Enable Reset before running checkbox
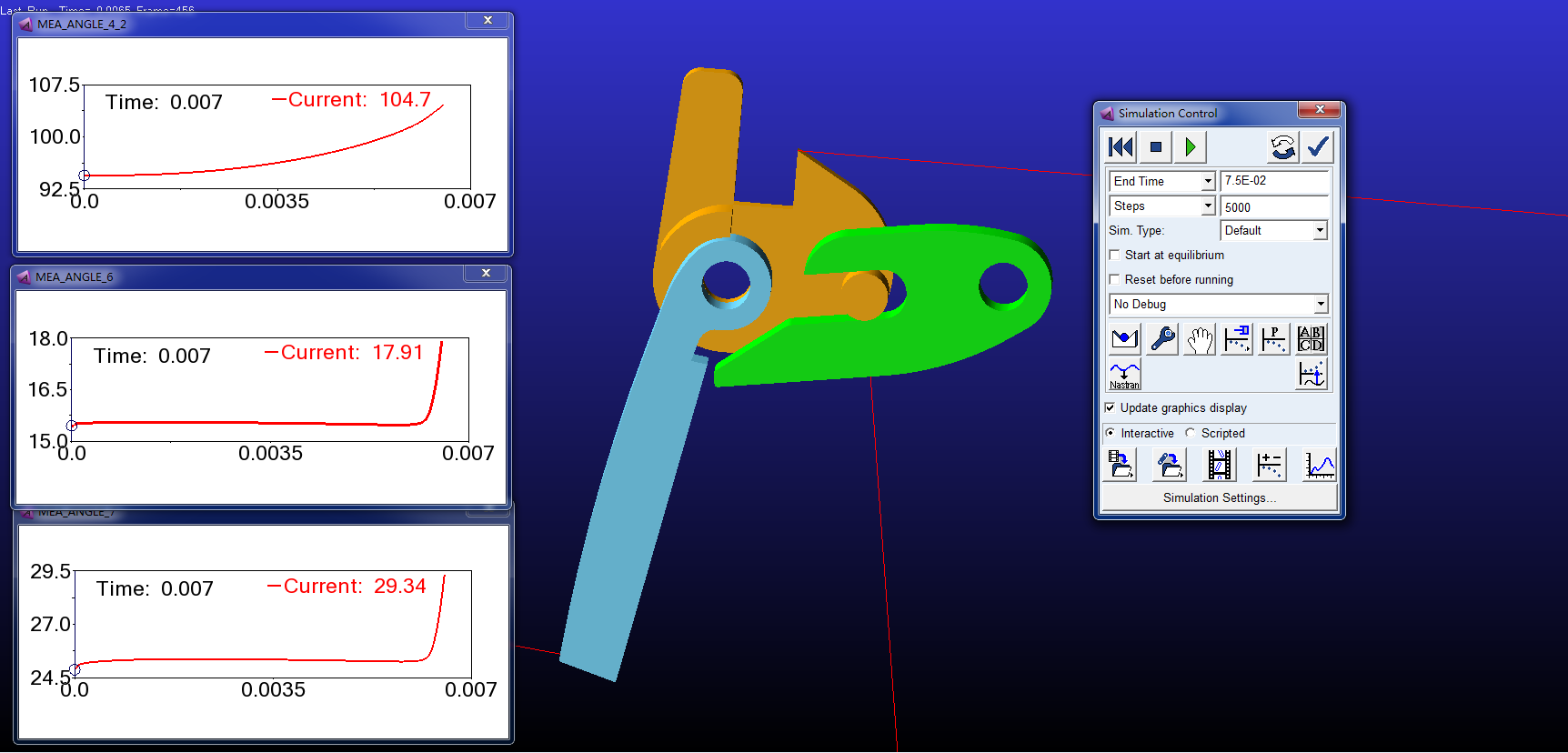The height and width of the screenshot is (753, 1568). pyautogui.click(x=1114, y=280)
